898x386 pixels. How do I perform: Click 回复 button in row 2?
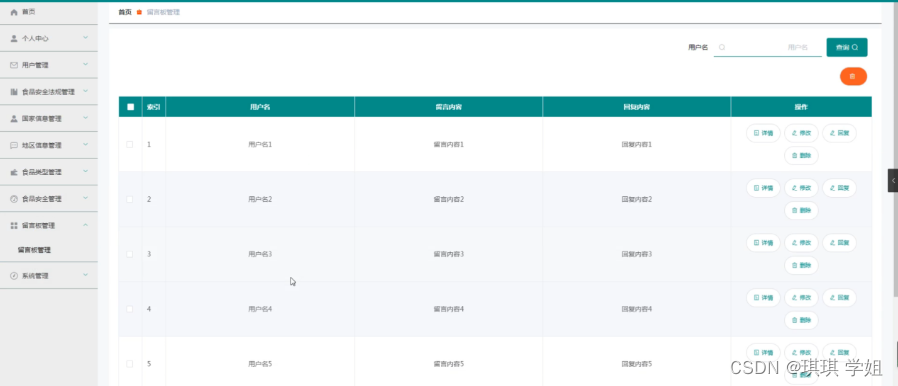pos(839,188)
